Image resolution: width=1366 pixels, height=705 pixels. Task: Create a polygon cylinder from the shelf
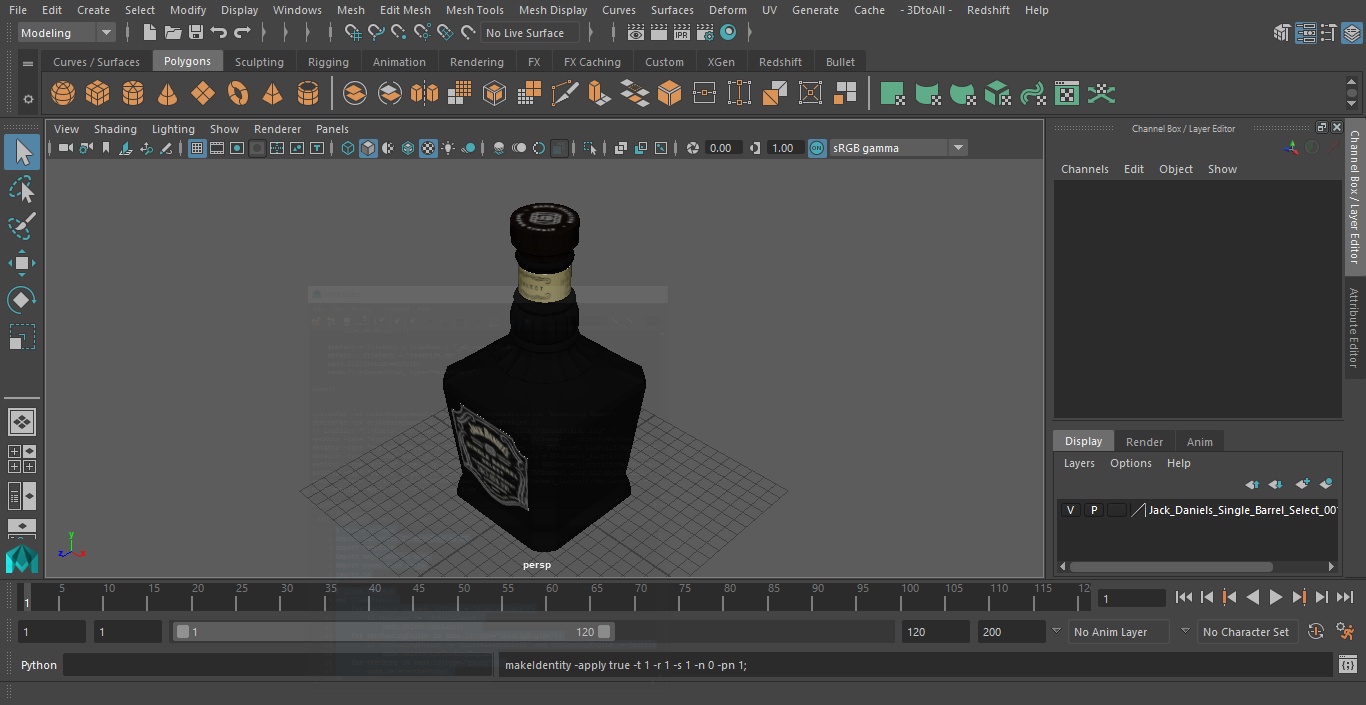click(x=133, y=94)
